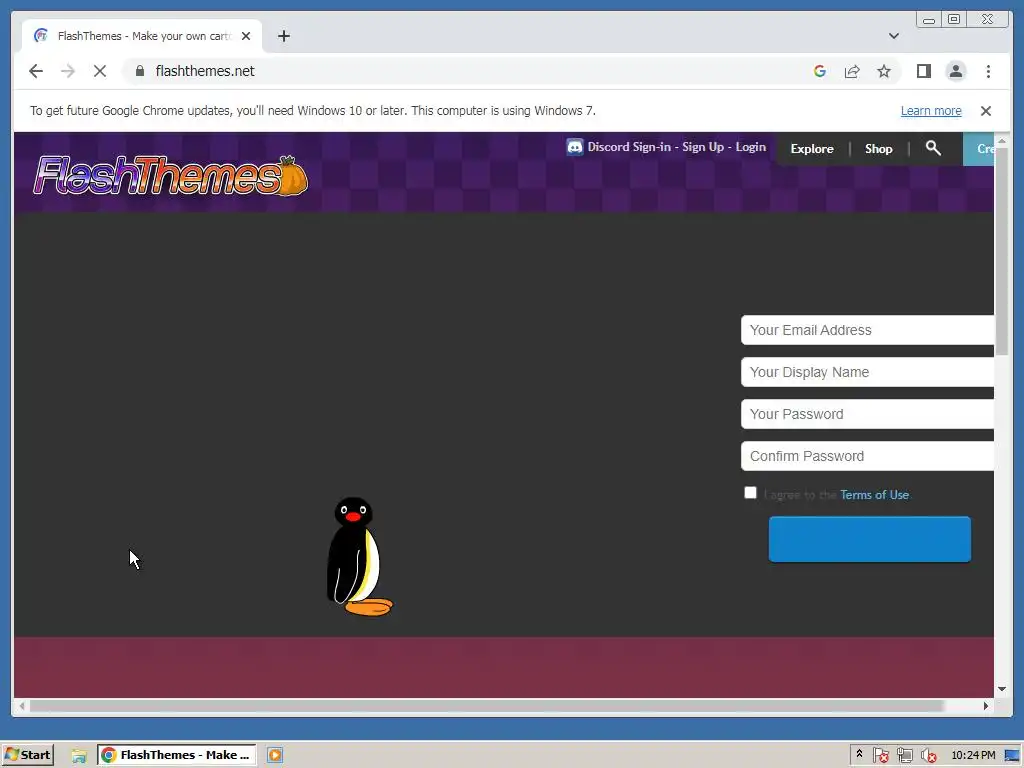Viewport: 1024px width, 768px height.
Task: Open the Chrome profile avatar
Action: [955, 71]
